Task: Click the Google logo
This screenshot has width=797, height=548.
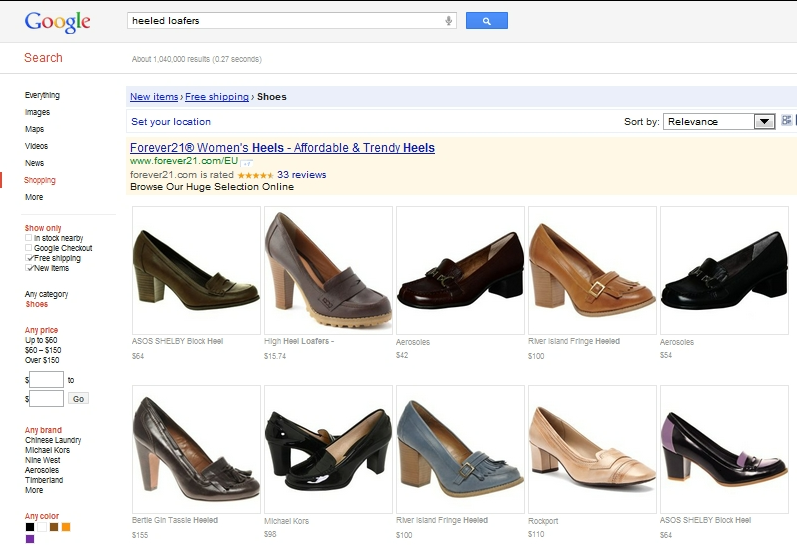Action: tap(57, 21)
